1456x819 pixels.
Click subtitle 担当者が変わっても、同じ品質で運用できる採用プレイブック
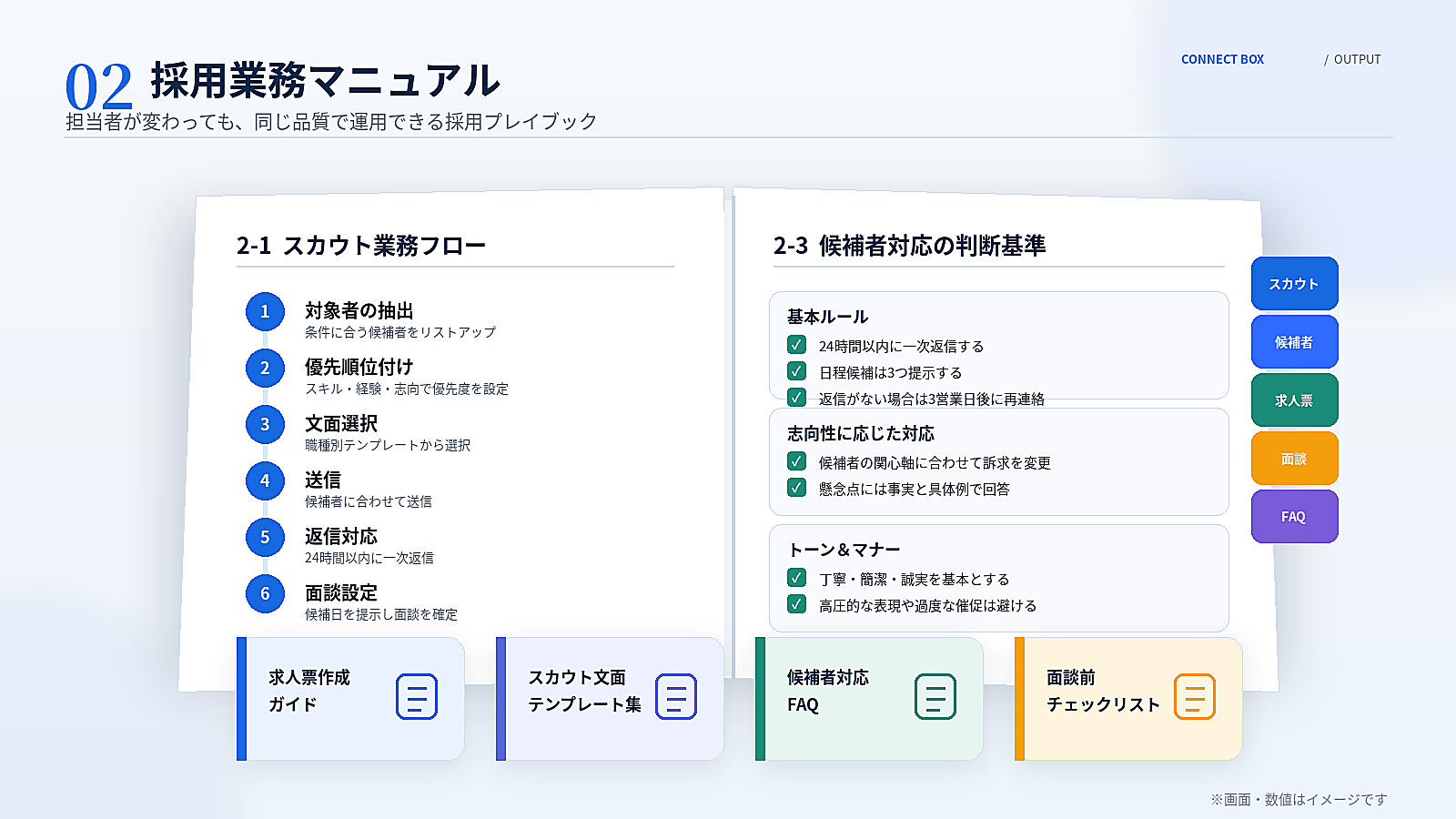(x=331, y=122)
